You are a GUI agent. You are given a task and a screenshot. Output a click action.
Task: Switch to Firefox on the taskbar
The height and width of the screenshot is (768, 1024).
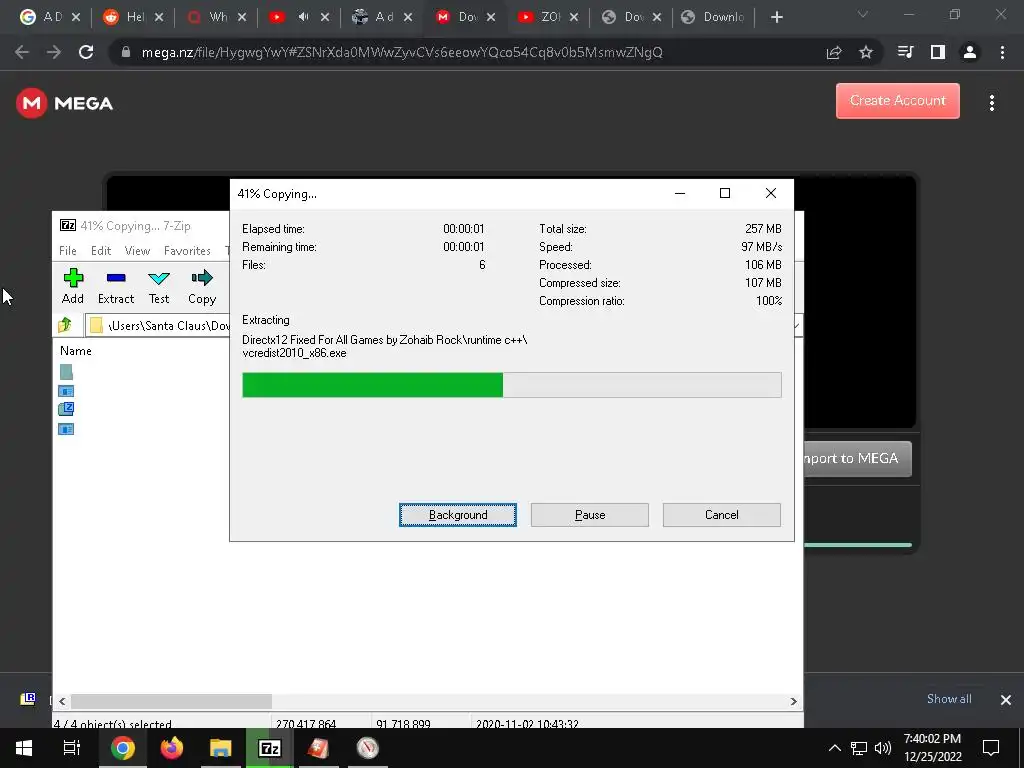click(x=172, y=748)
